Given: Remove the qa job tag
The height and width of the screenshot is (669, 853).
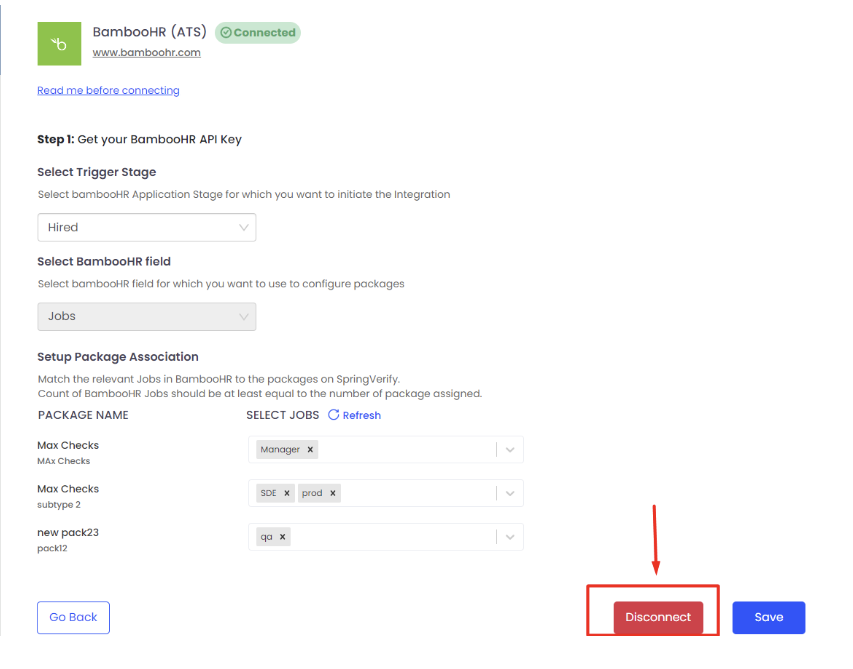Looking at the screenshot, I should 283,537.
